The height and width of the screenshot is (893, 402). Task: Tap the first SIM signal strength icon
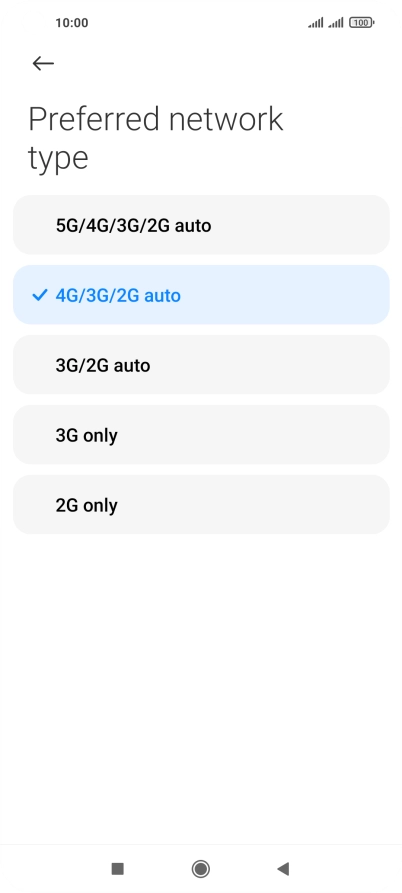tap(315, 23)
